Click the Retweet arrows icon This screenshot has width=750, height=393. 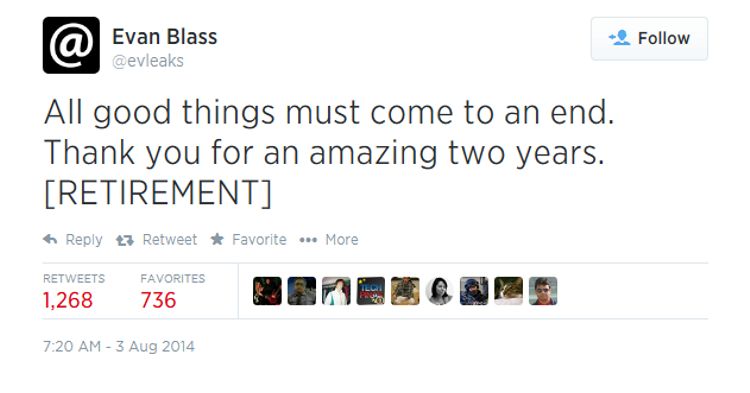(125, 240)
